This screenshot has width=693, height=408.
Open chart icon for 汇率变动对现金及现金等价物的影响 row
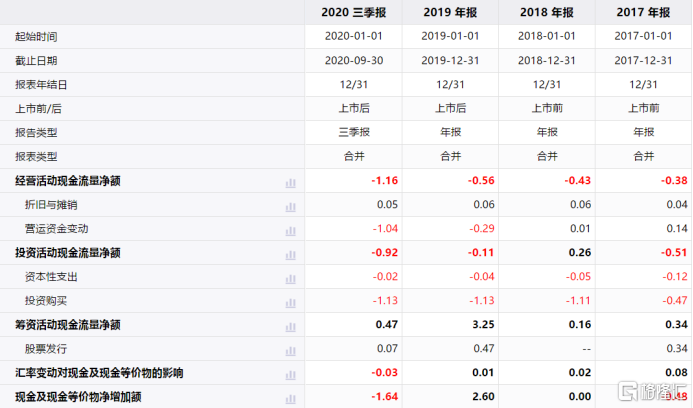coord(290,375)
